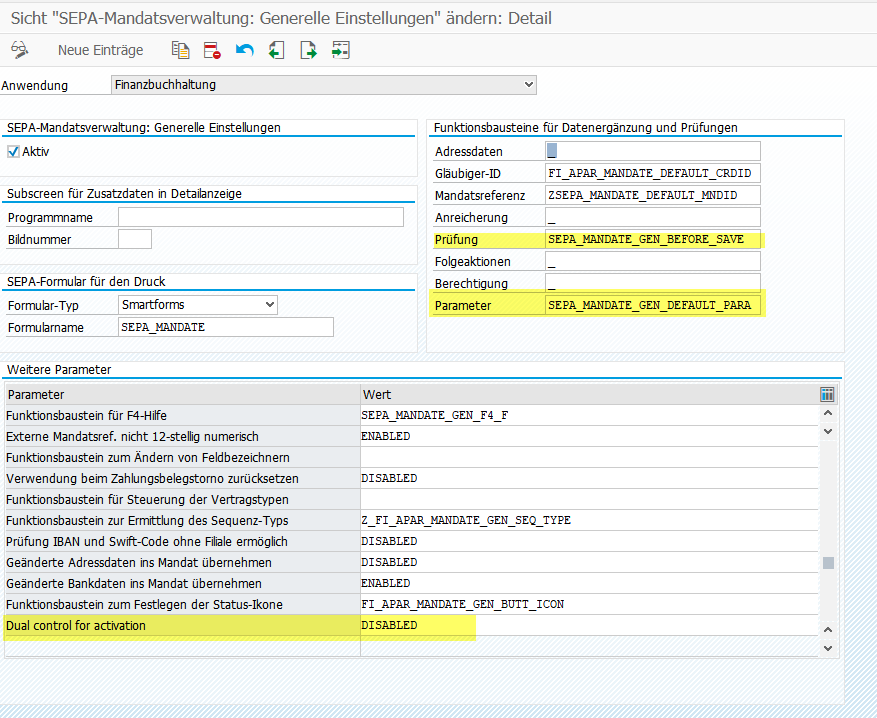This screenshot has height=718, width=877.
Task: Open table settings icon in Weitere Parameter
Action: tap(827, 394)
